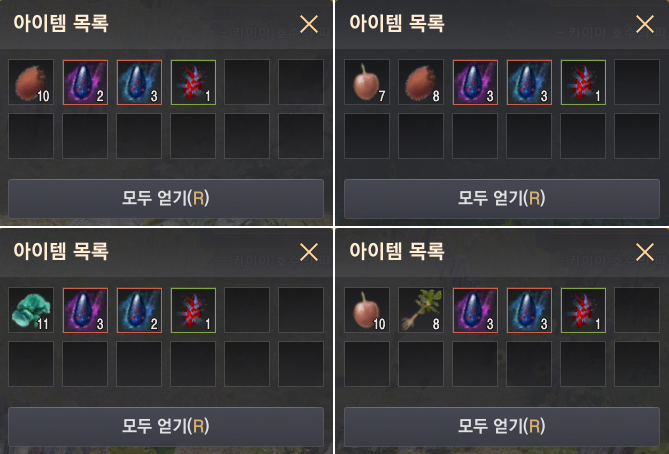Screen dimensions: 669x454
Task: Click 모두 얻기(R) in top-right panel
Action: point(502,198)
